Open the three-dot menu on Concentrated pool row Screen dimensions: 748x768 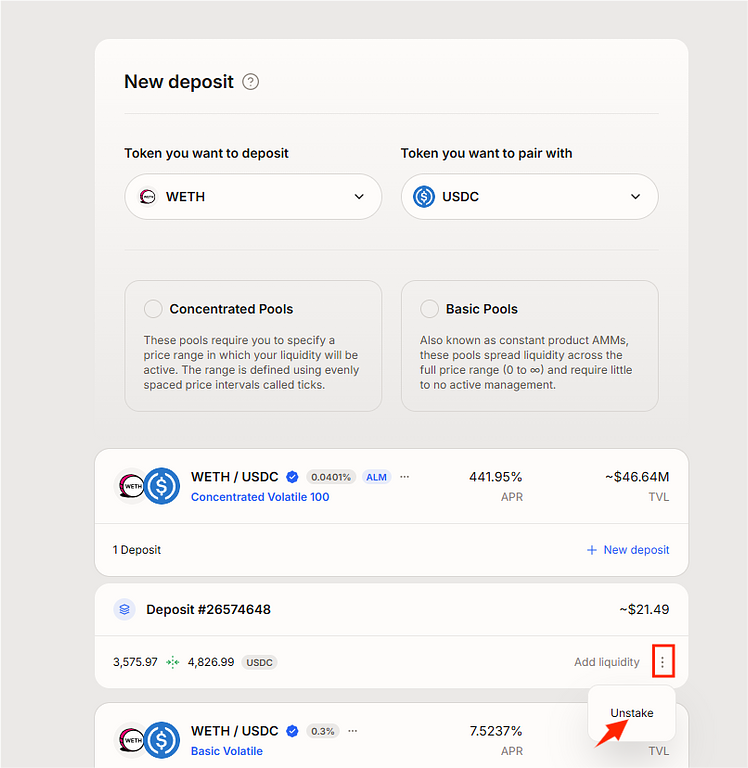point(404,477)
